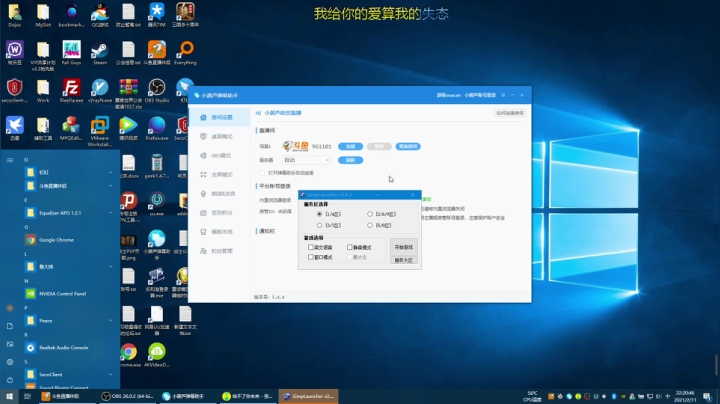Viewport: 720px width, 404px height.
Task: Open the OBS mode sidebar item
Action: click(219, 156)
